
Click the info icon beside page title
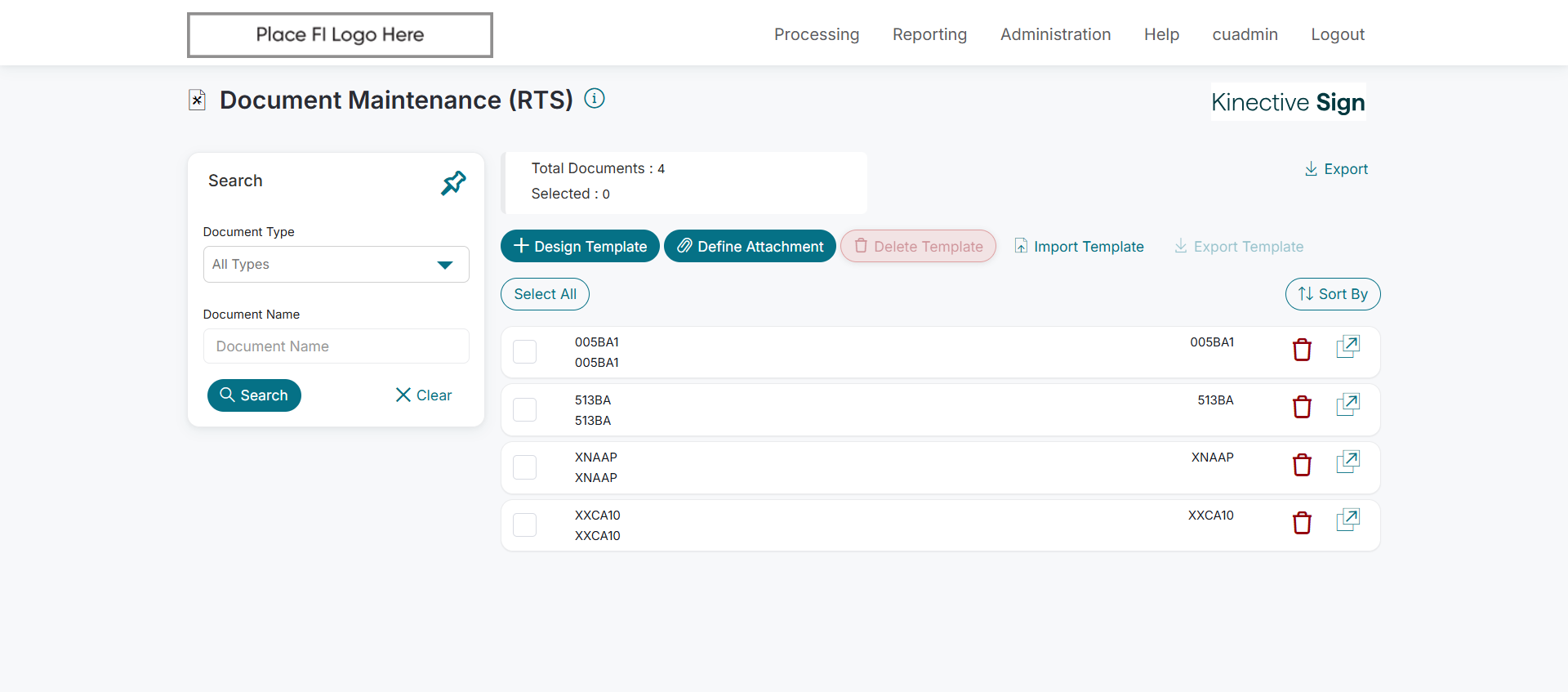pyautogui.click(x=595, y=99)
